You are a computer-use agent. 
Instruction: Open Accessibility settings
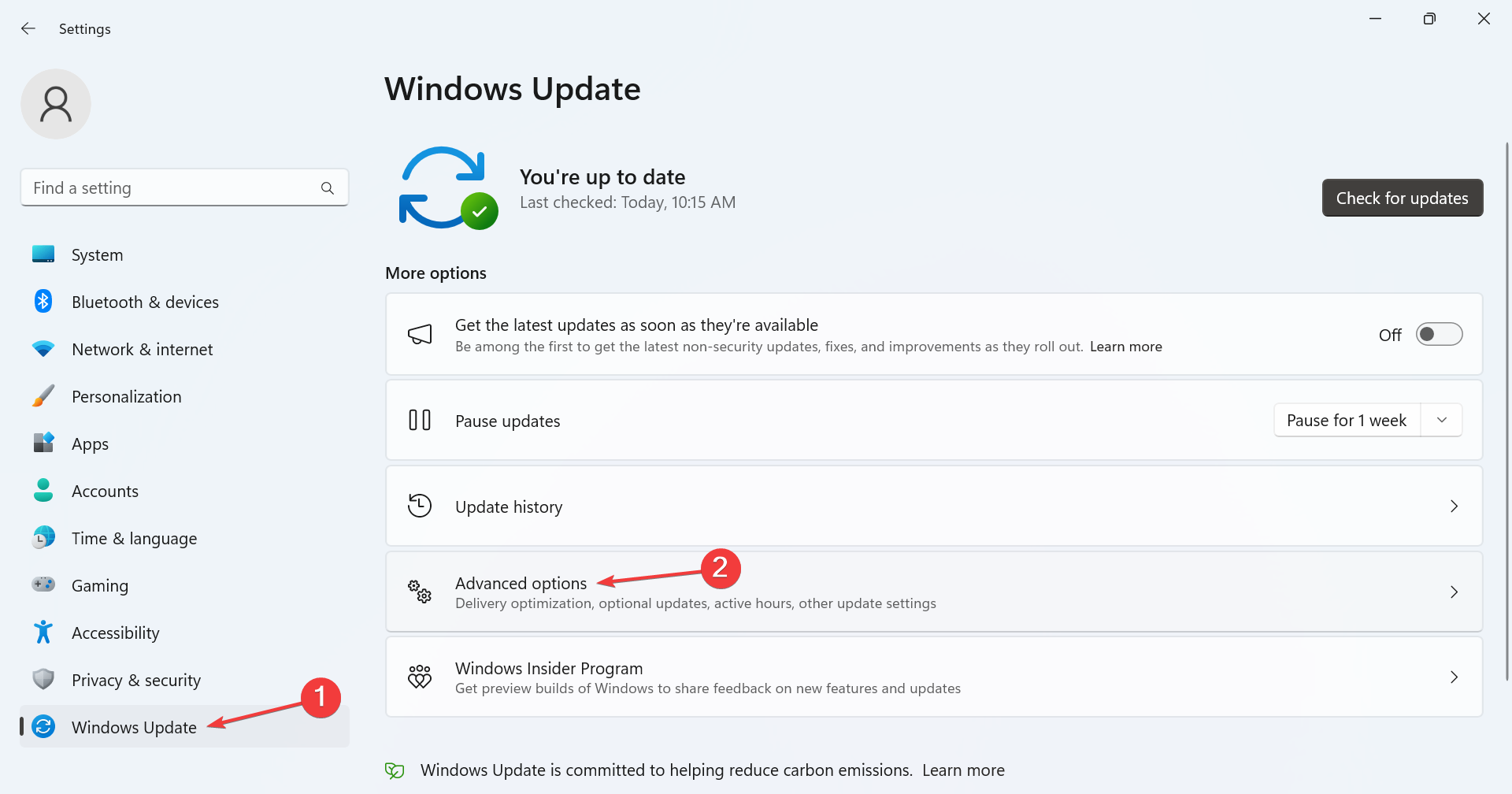[x=184, y=633]
